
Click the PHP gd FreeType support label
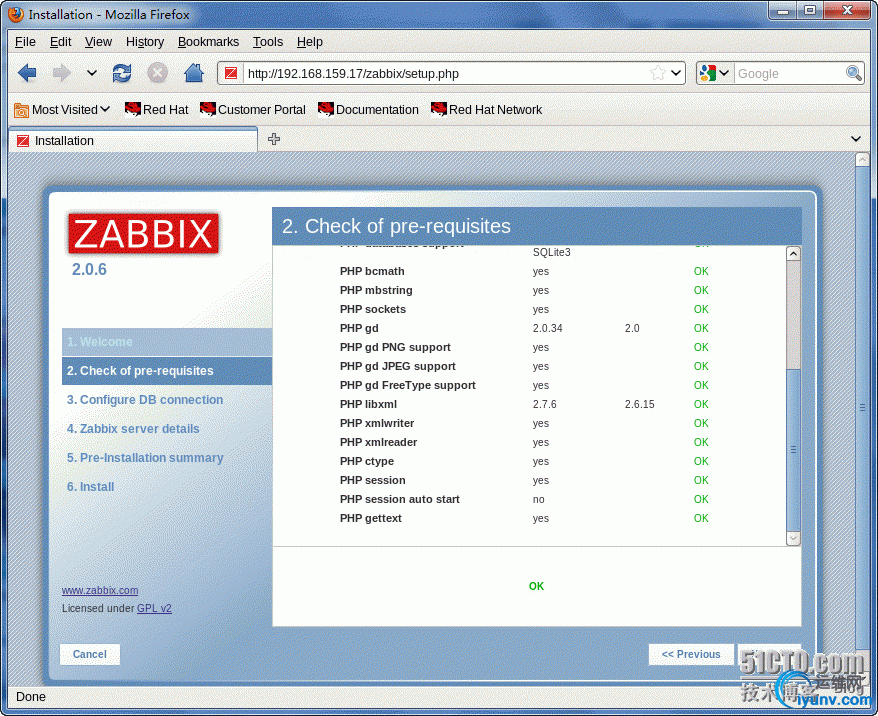408,385
